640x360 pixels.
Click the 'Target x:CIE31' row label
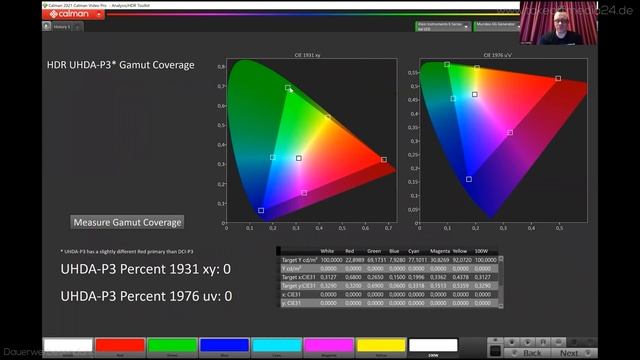coord(298,277)
